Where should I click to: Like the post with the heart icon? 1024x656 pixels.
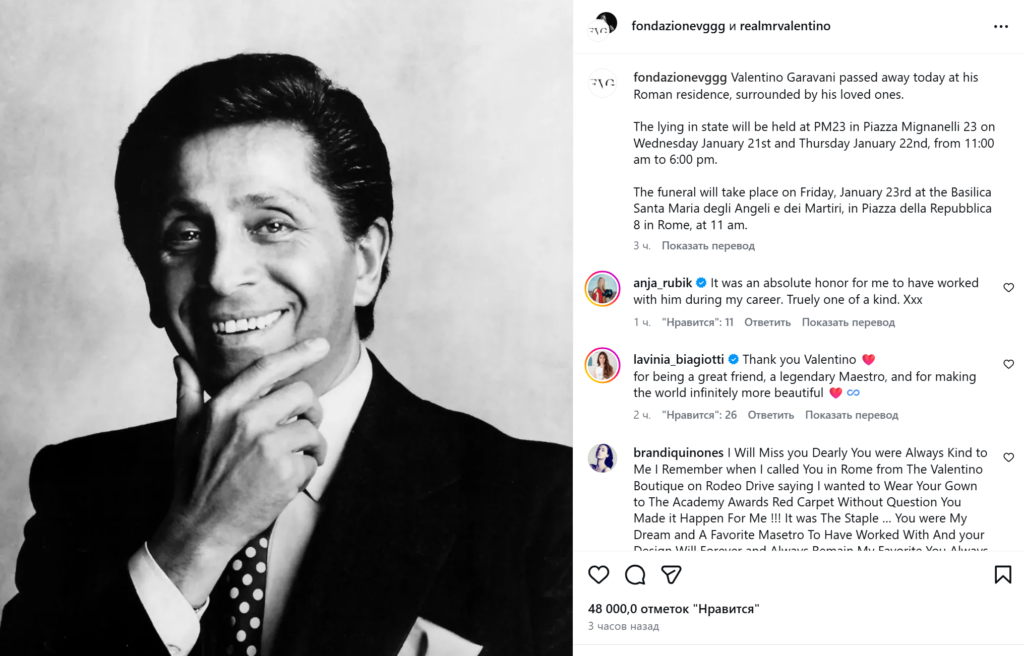coord(598,575)
